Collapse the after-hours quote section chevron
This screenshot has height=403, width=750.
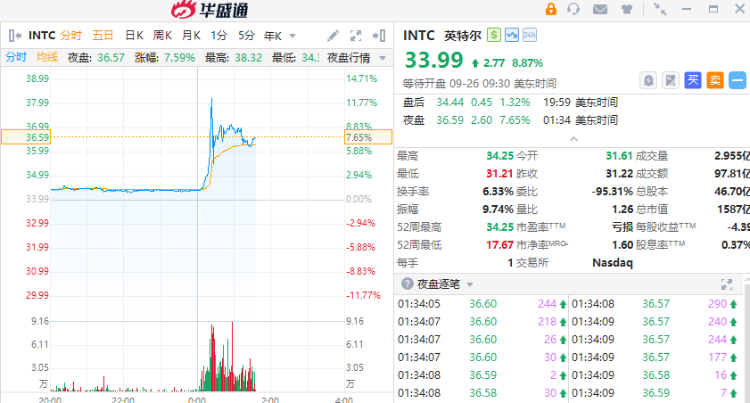[x=574, y=139]
